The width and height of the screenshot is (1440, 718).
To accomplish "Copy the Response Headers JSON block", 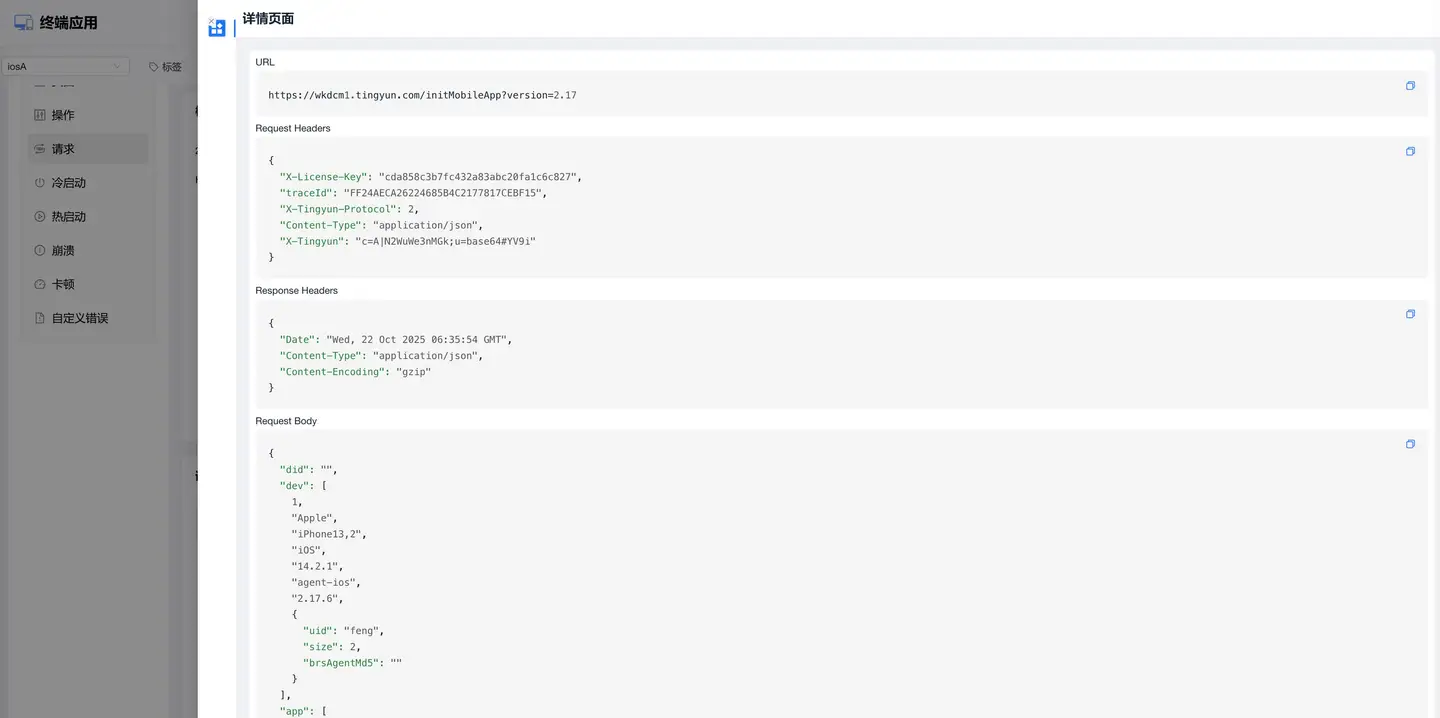I will click(1410, 314).
